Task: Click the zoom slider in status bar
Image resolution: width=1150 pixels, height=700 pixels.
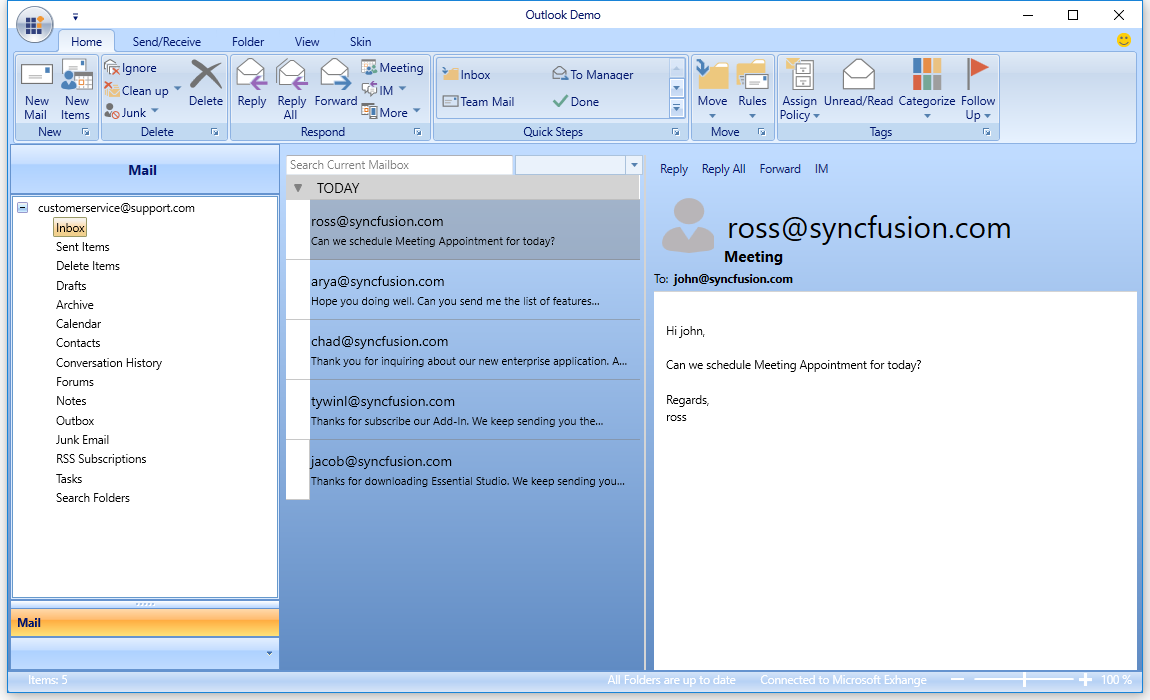Action: point(1024,680)
